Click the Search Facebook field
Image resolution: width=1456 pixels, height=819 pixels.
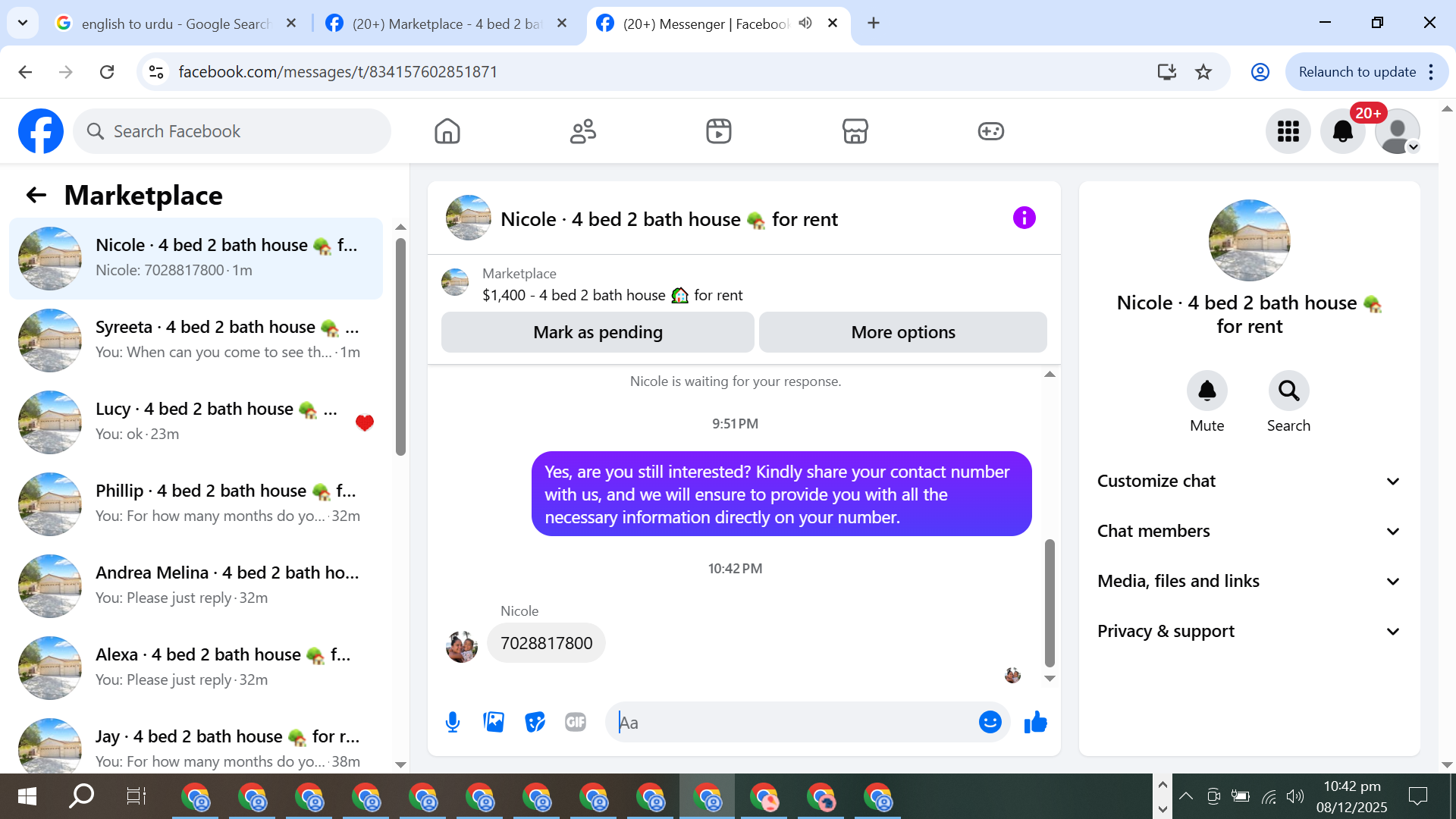pyautogui.click(x=232, y=131)
